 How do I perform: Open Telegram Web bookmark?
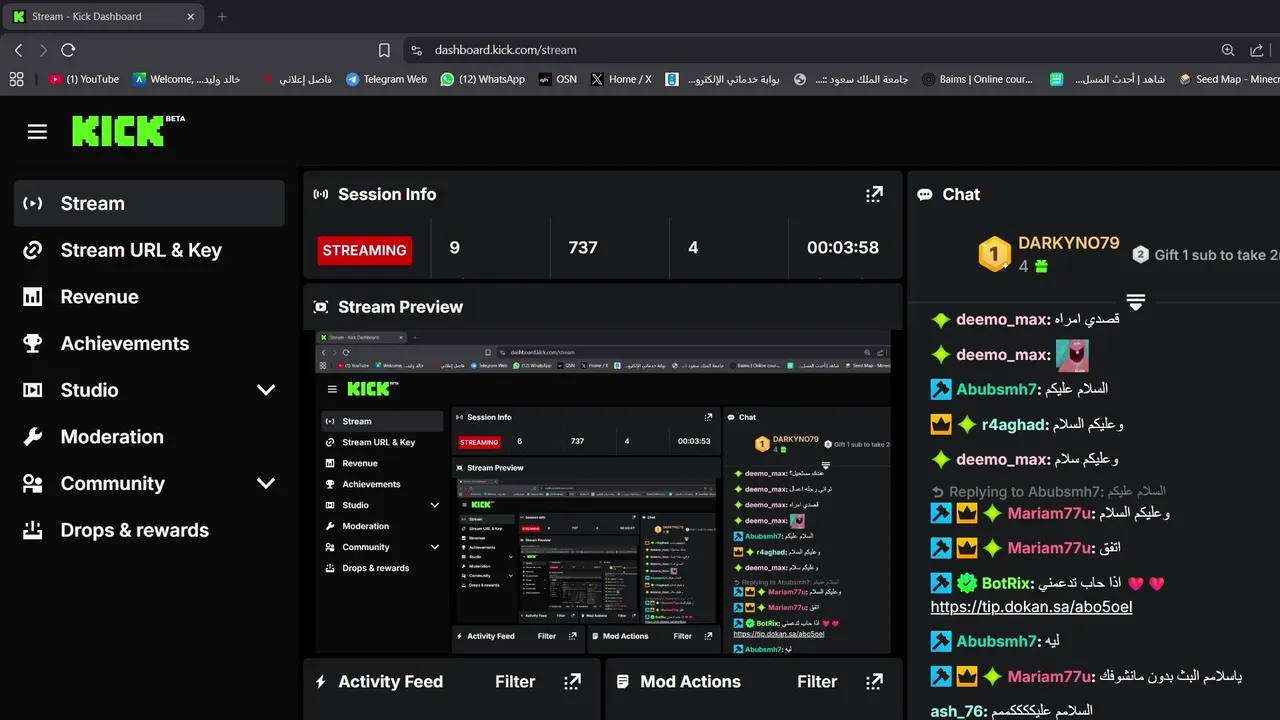pos(386,79)
